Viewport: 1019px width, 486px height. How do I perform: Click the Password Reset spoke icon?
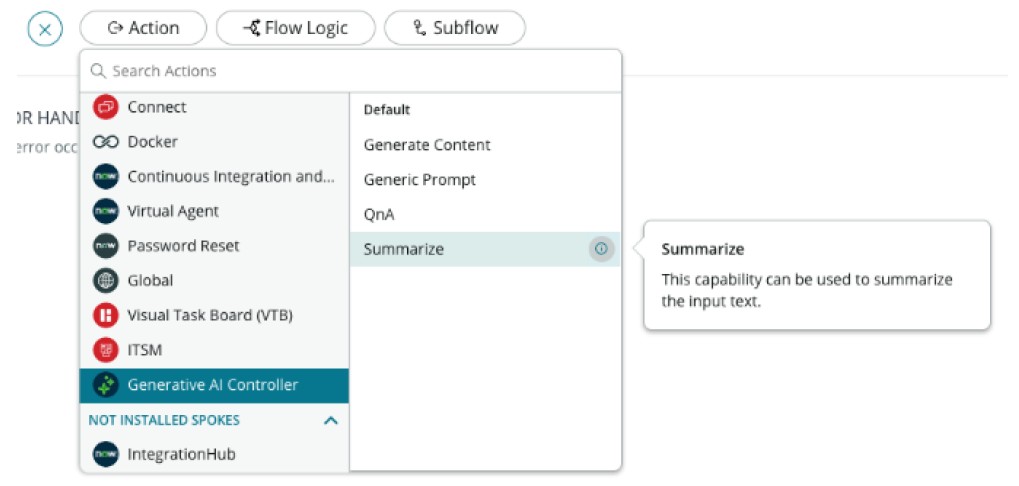[x=106, y=246]
